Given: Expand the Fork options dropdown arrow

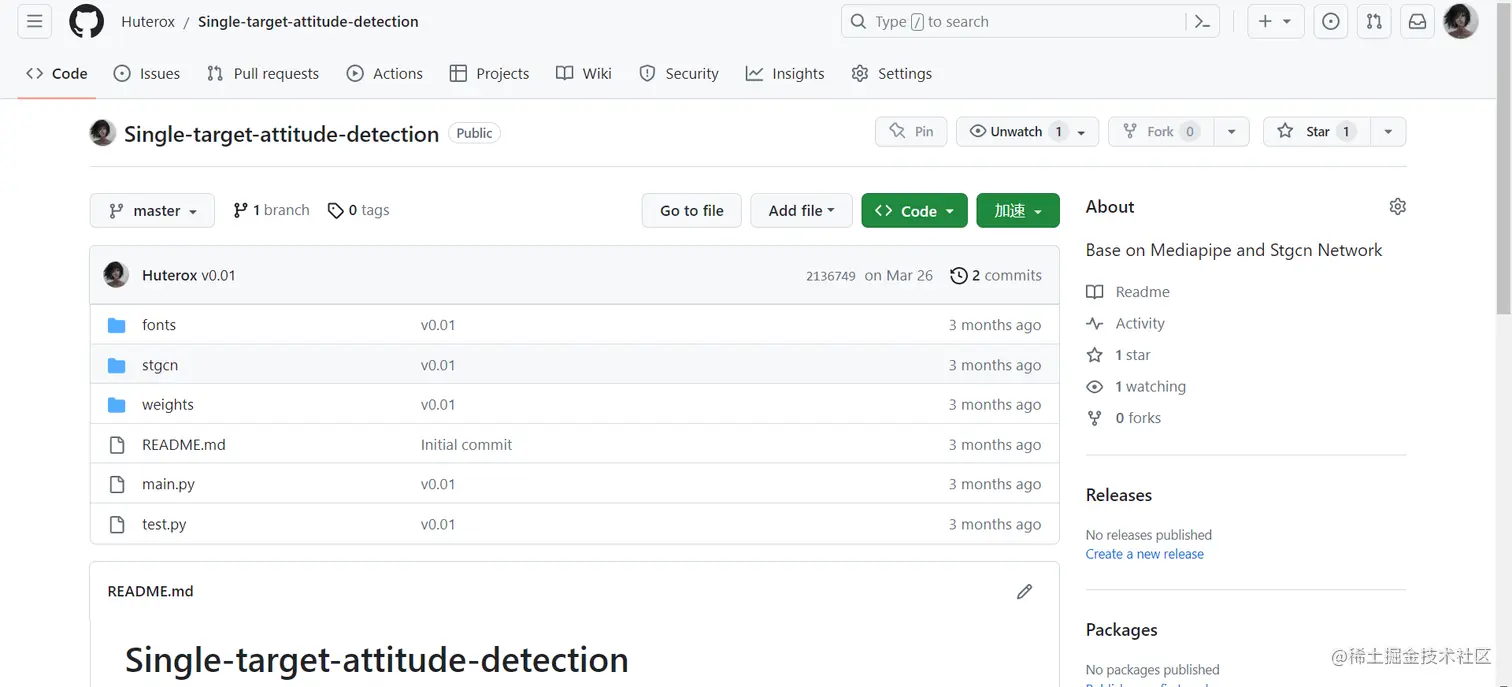Looking at the screenshot, I should pyautogui.click(x=1231, y=132).
